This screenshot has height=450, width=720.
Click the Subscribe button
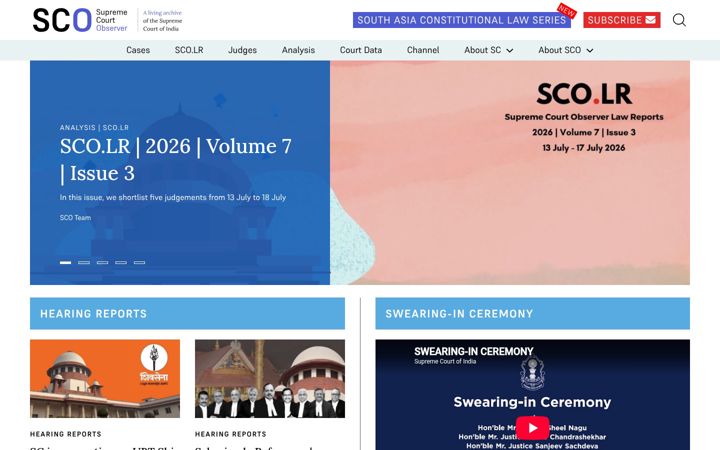click(622, 20)
